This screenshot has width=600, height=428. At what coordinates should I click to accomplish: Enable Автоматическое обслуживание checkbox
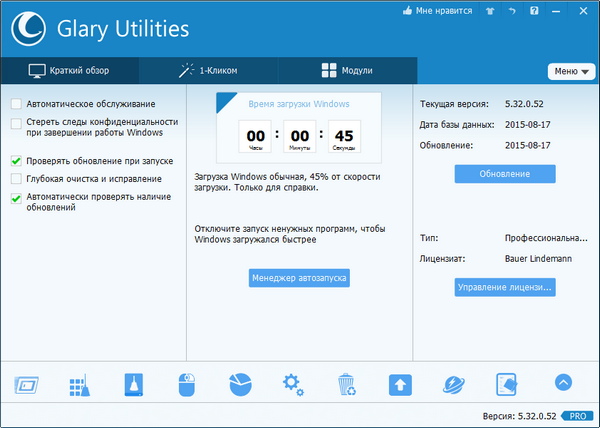coord(16,104)
